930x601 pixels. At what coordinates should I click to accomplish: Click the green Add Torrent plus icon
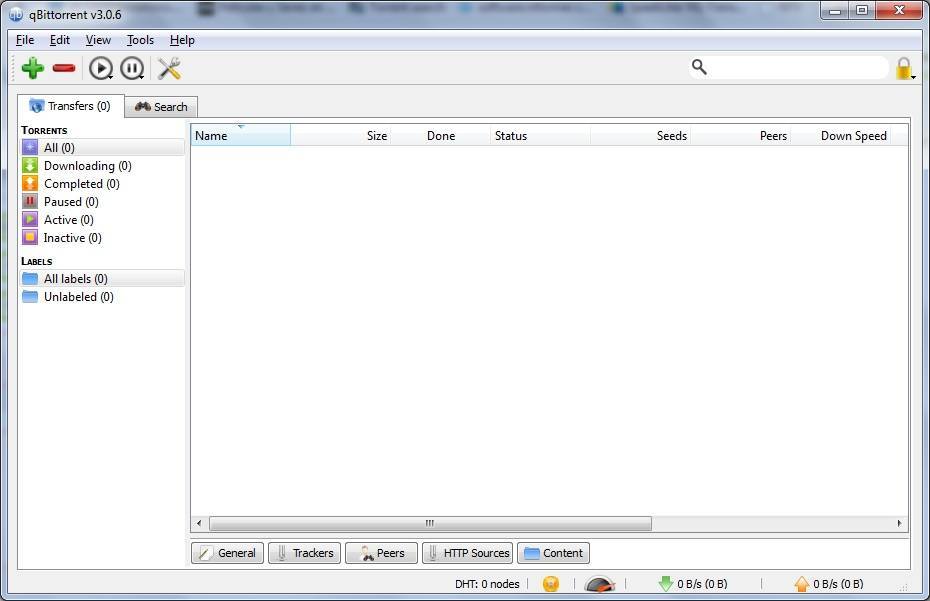pos(32,68)
